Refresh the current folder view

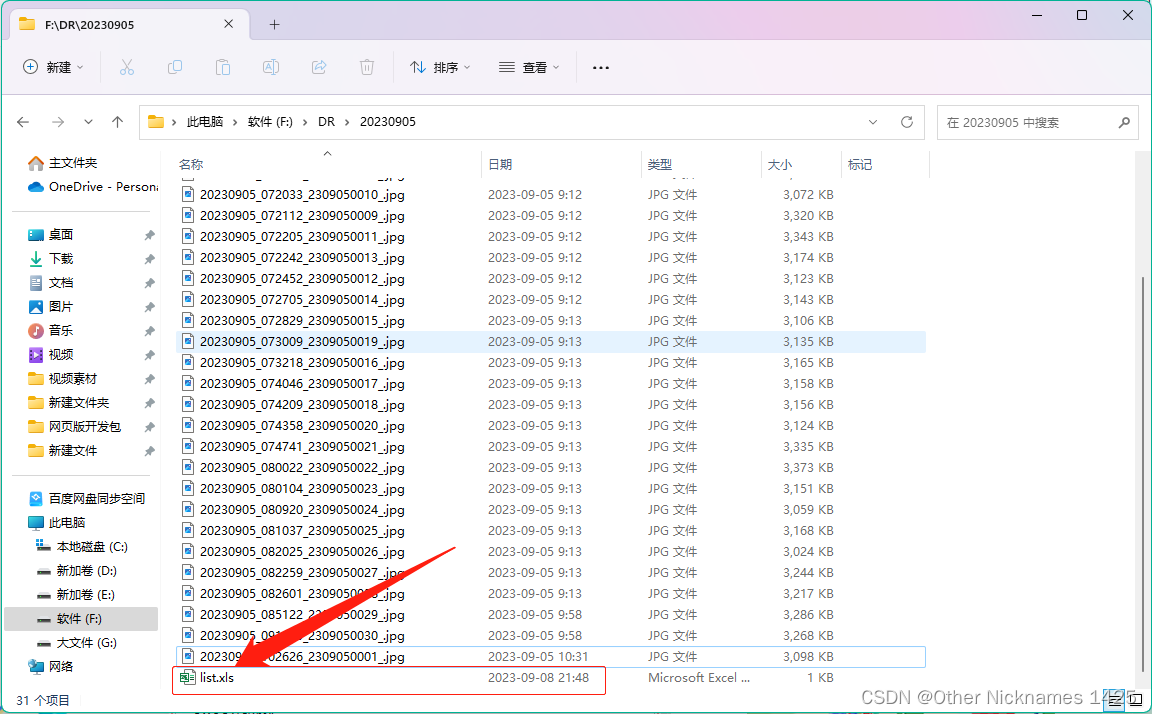point(907,122)
